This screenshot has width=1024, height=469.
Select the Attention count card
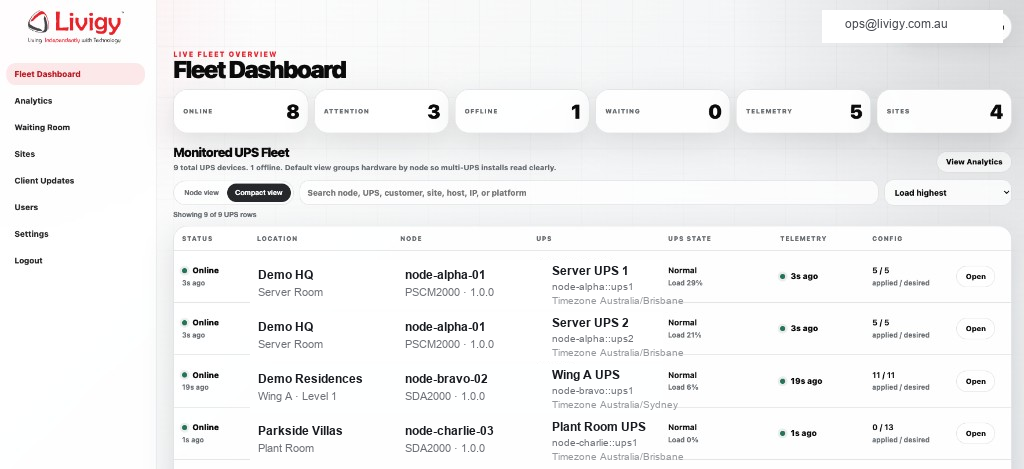[x=381, y=112]
